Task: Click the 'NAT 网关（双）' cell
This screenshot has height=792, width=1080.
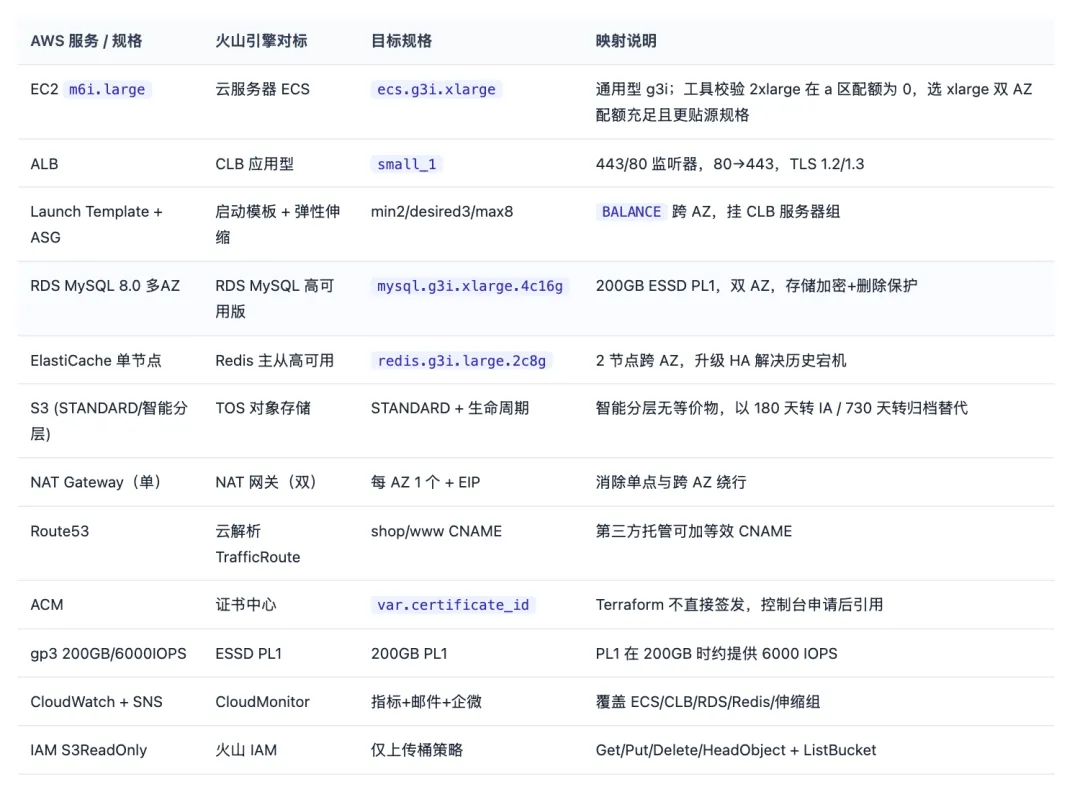Action: (266, 482)
